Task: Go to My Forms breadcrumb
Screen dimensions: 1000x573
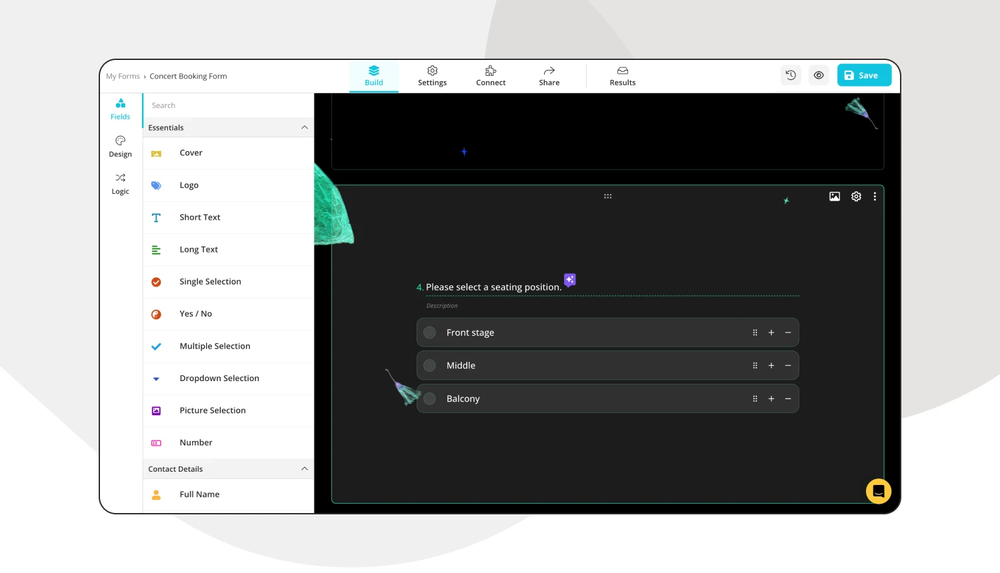Action: 123,76
